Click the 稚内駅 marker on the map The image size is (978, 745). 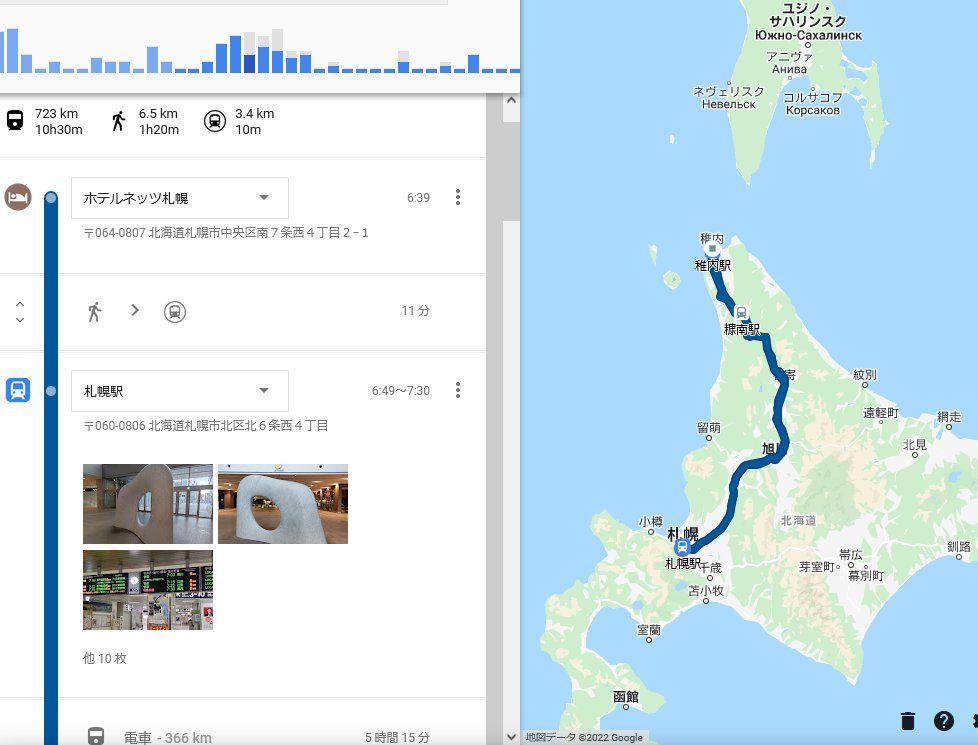coord(712,248)
